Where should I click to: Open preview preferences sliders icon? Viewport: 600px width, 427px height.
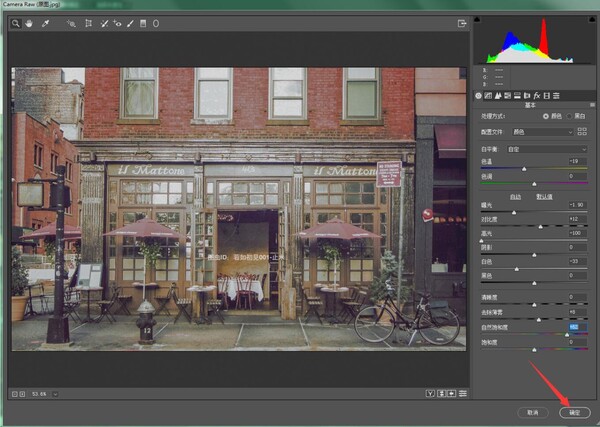tap(463, 393)
